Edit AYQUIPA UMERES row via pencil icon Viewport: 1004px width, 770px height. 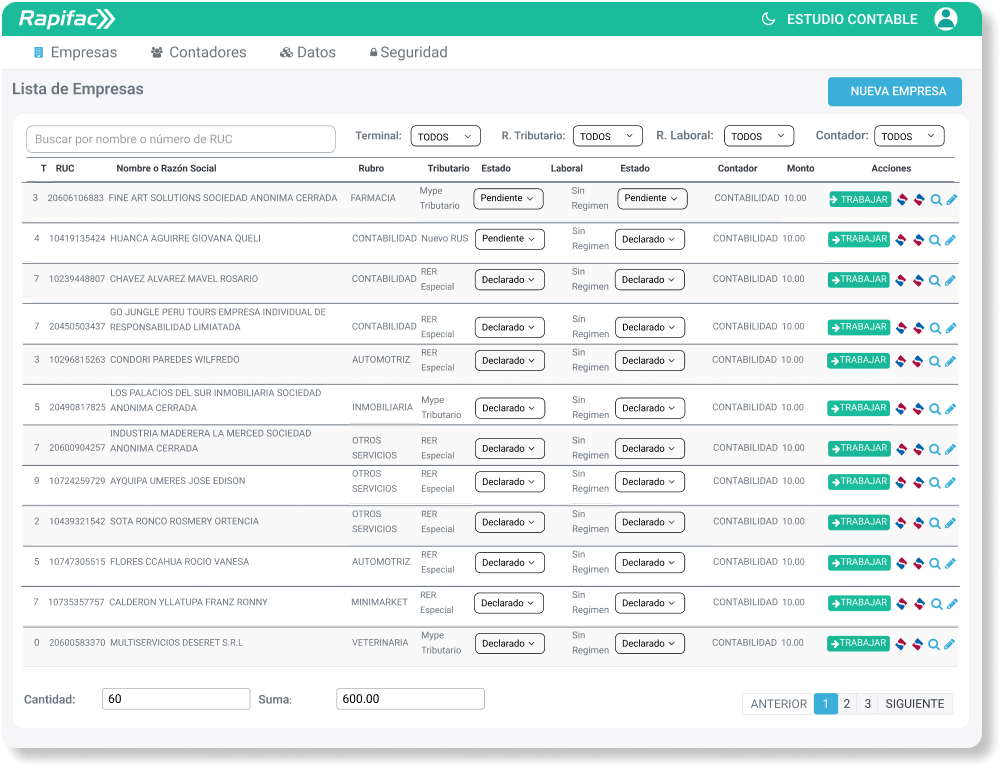point(950,483)
